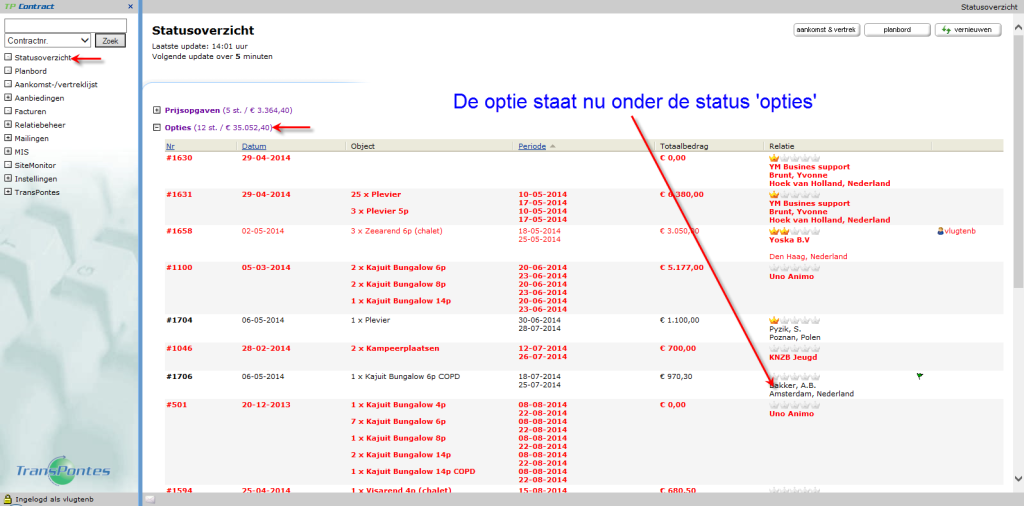Viewport: 1024px width, 506px height.
Task: Open the envelope mail icon in status bar
Action: click(x=150, y=498)
